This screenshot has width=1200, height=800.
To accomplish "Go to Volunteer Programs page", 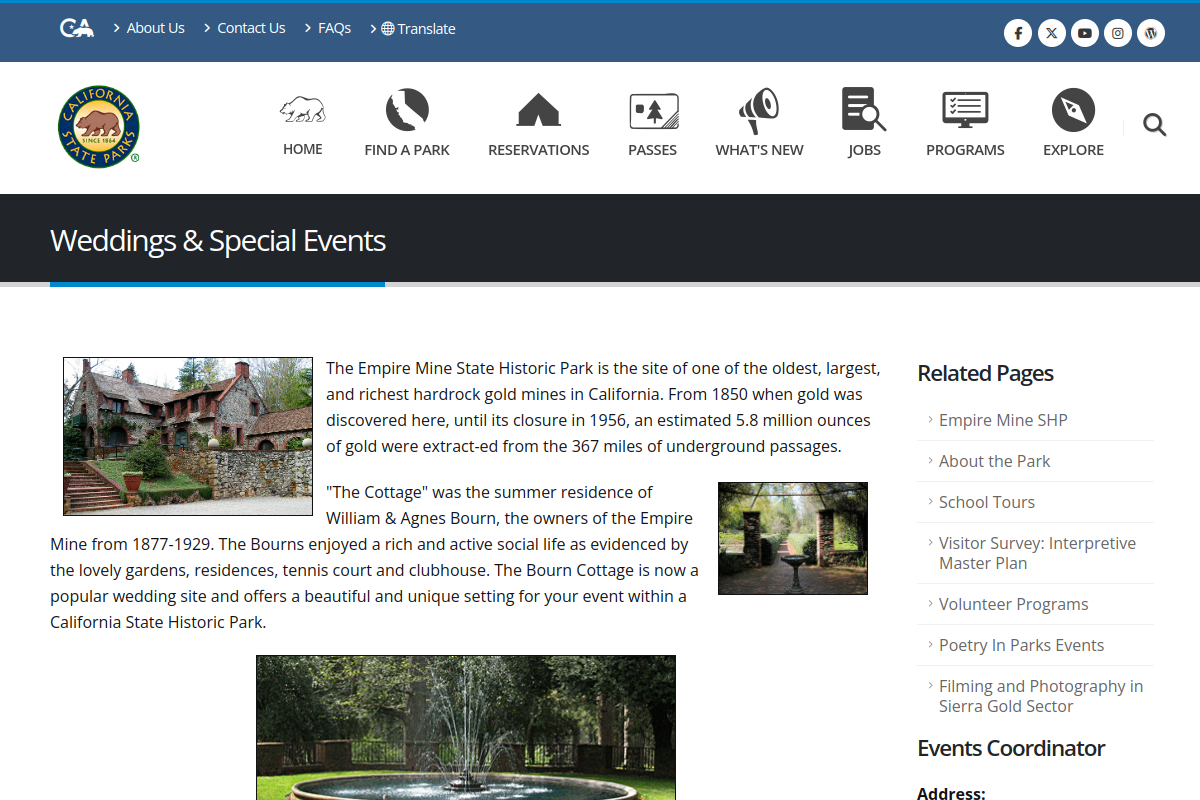I will click(1013, 604).
